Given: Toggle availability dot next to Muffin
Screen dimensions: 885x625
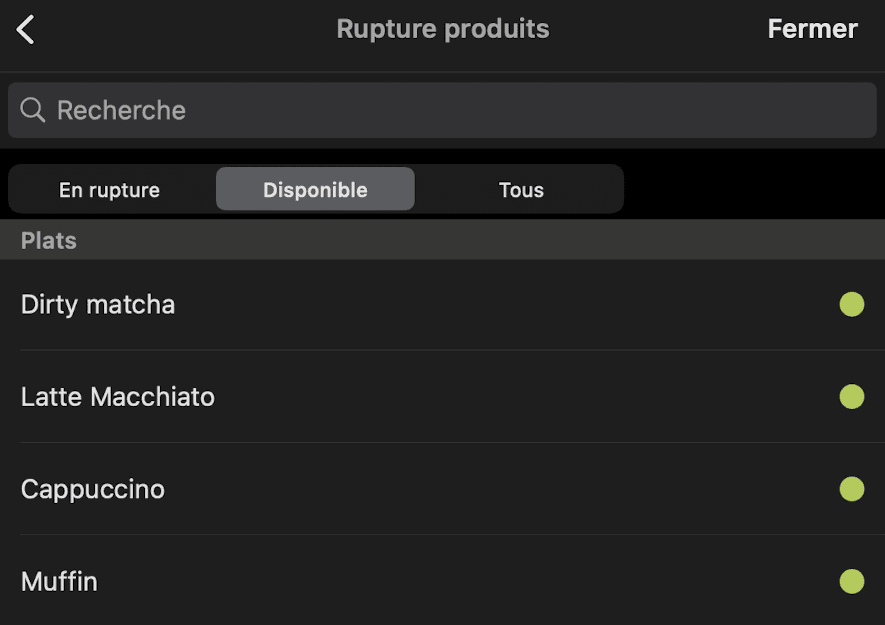Looking at the screenshot, I should (852, 581).
